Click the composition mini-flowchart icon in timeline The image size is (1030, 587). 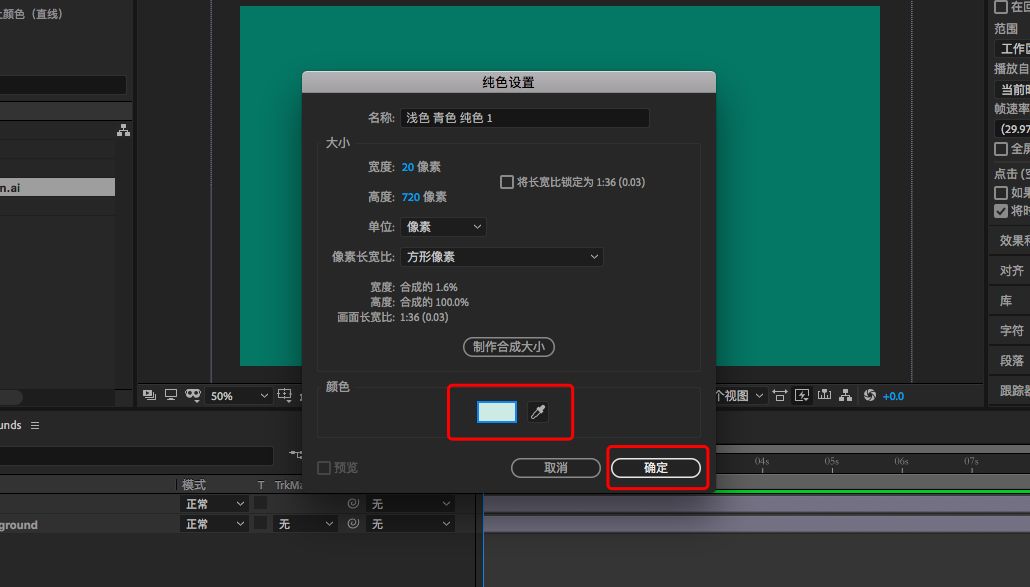click(296, 454)
